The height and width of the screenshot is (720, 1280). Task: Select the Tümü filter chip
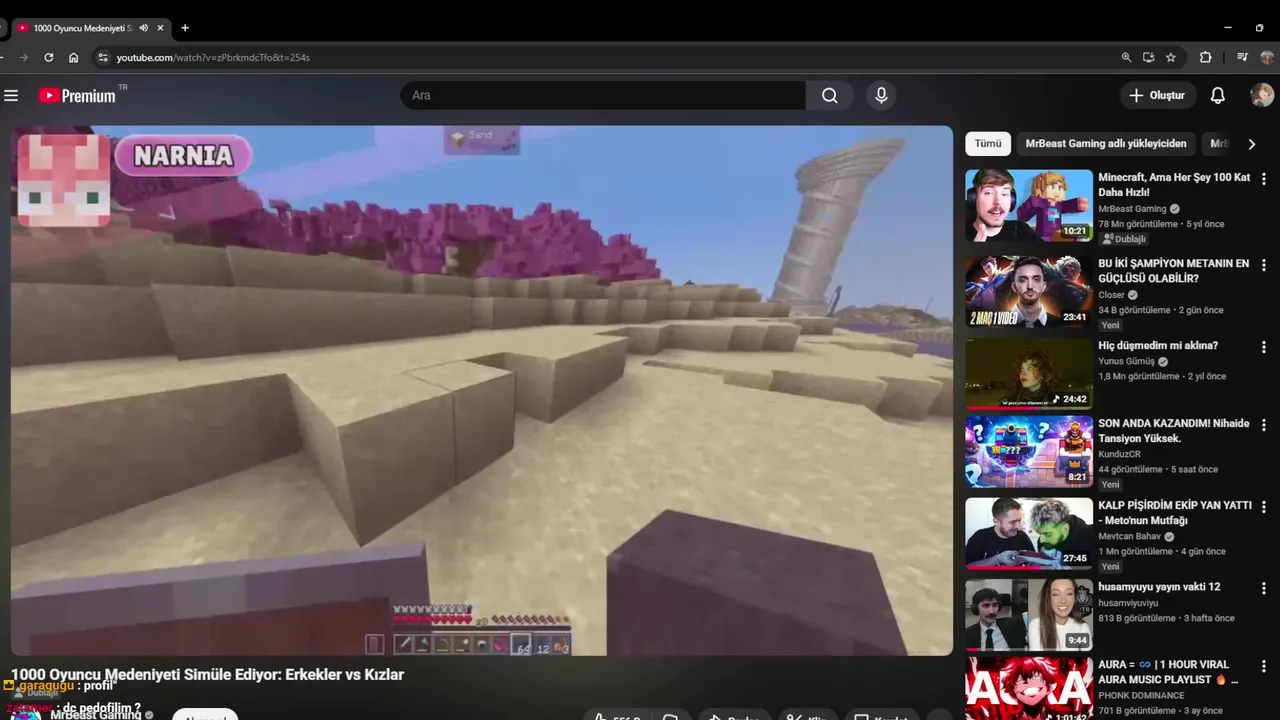tap(988, 144)
